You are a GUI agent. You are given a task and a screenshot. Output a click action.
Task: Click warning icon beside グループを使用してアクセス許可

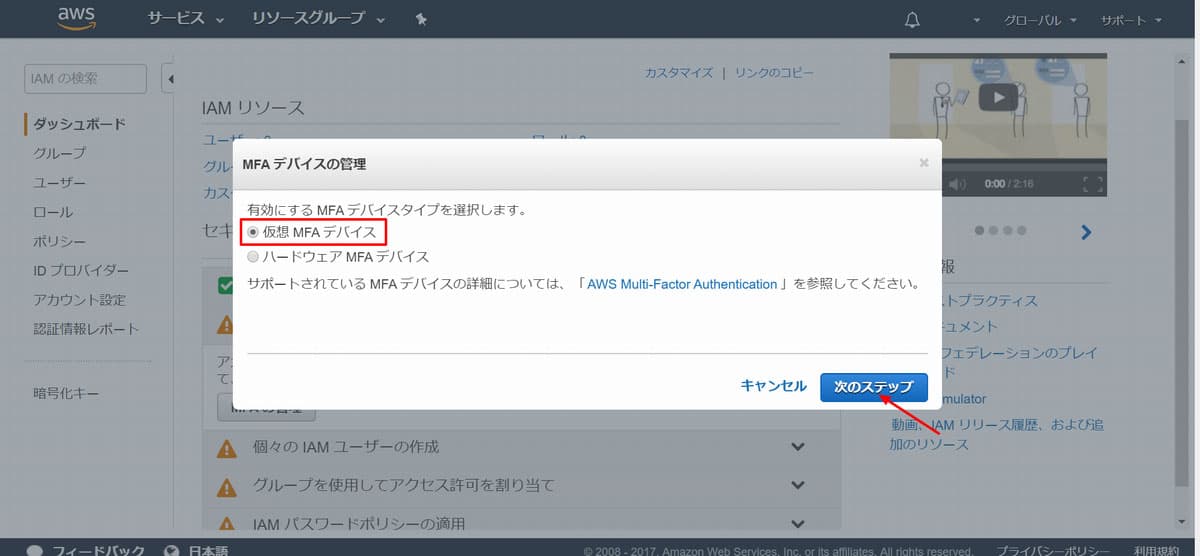(227, 486)
